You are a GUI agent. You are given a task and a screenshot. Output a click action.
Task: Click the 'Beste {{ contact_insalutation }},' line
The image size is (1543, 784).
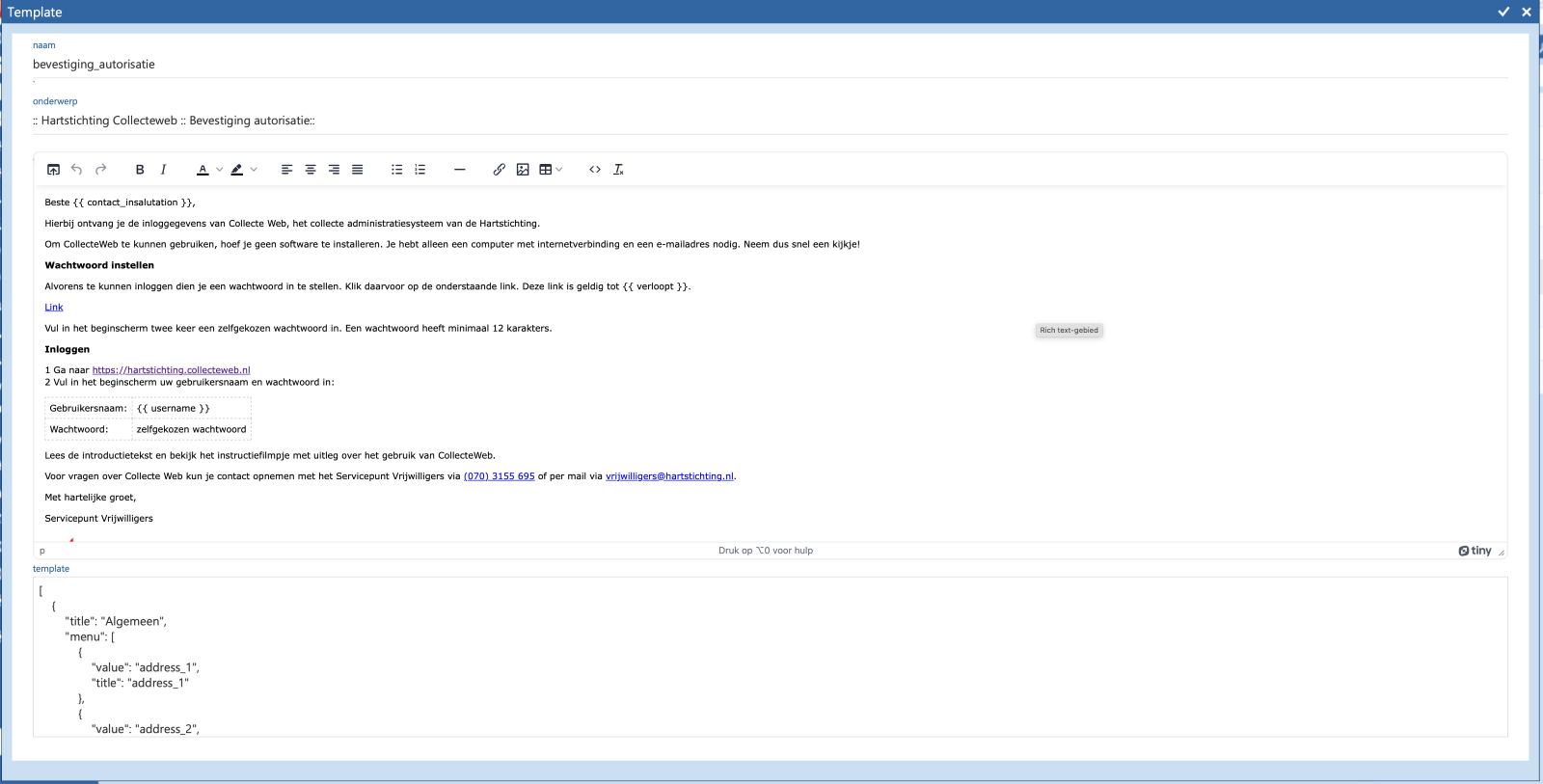(120, 203)
